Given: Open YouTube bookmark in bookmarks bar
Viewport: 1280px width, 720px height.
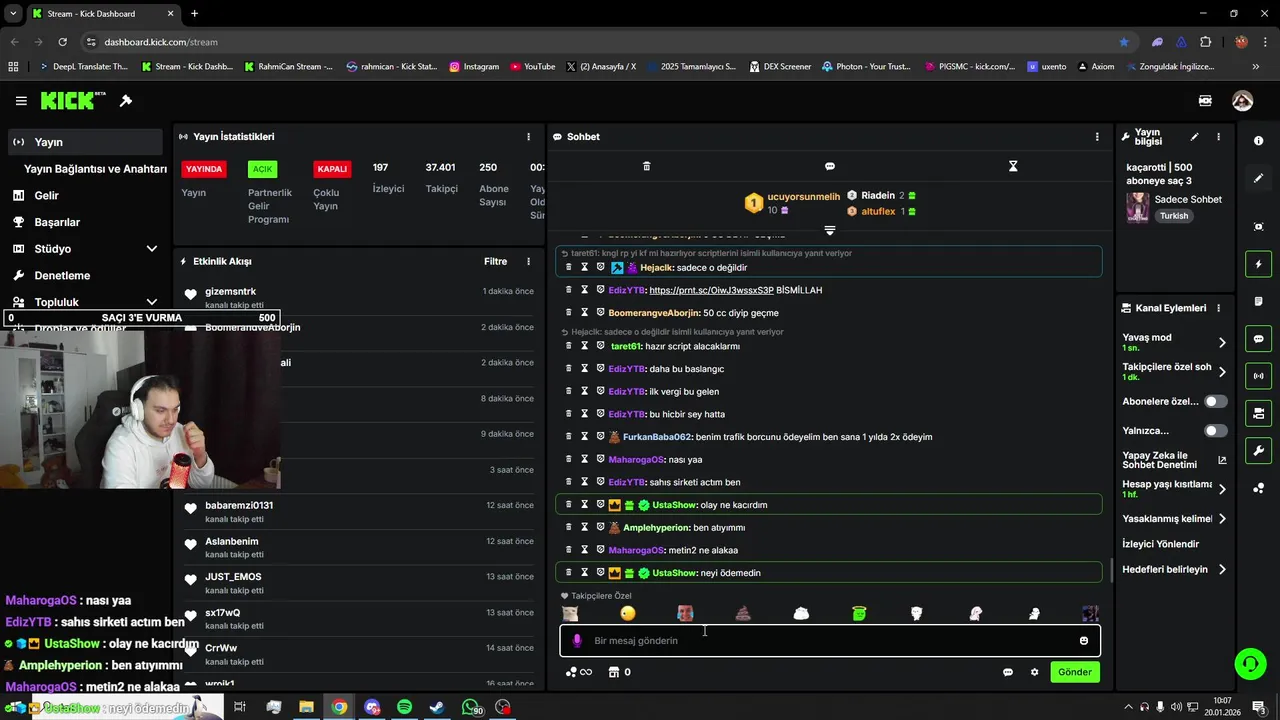Looking at the screenshot, I should (x=532, y=67).
